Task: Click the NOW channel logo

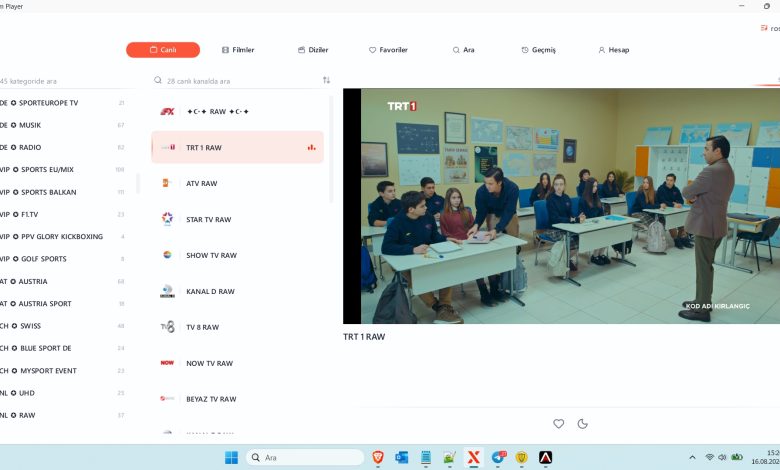Action: click(x=167, y=363)
